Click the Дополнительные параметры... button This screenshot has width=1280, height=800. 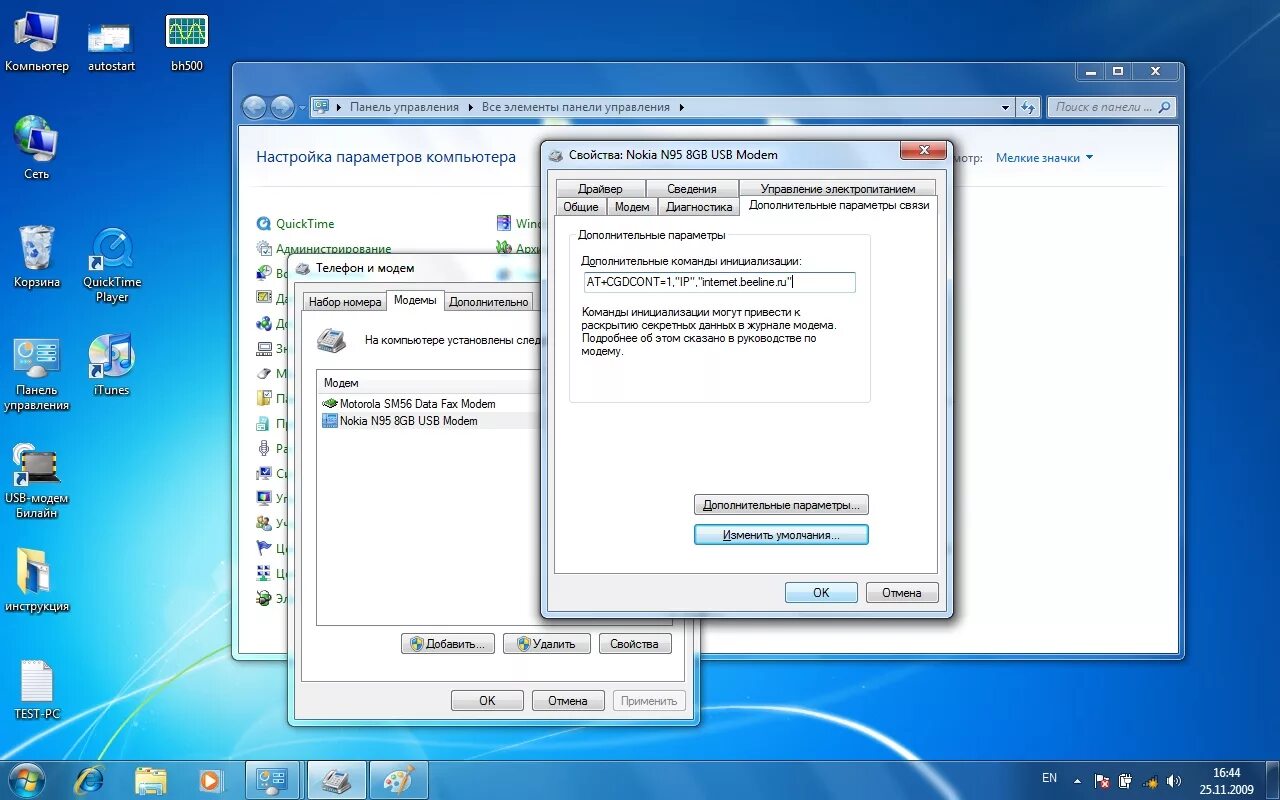tap(781, 505)
